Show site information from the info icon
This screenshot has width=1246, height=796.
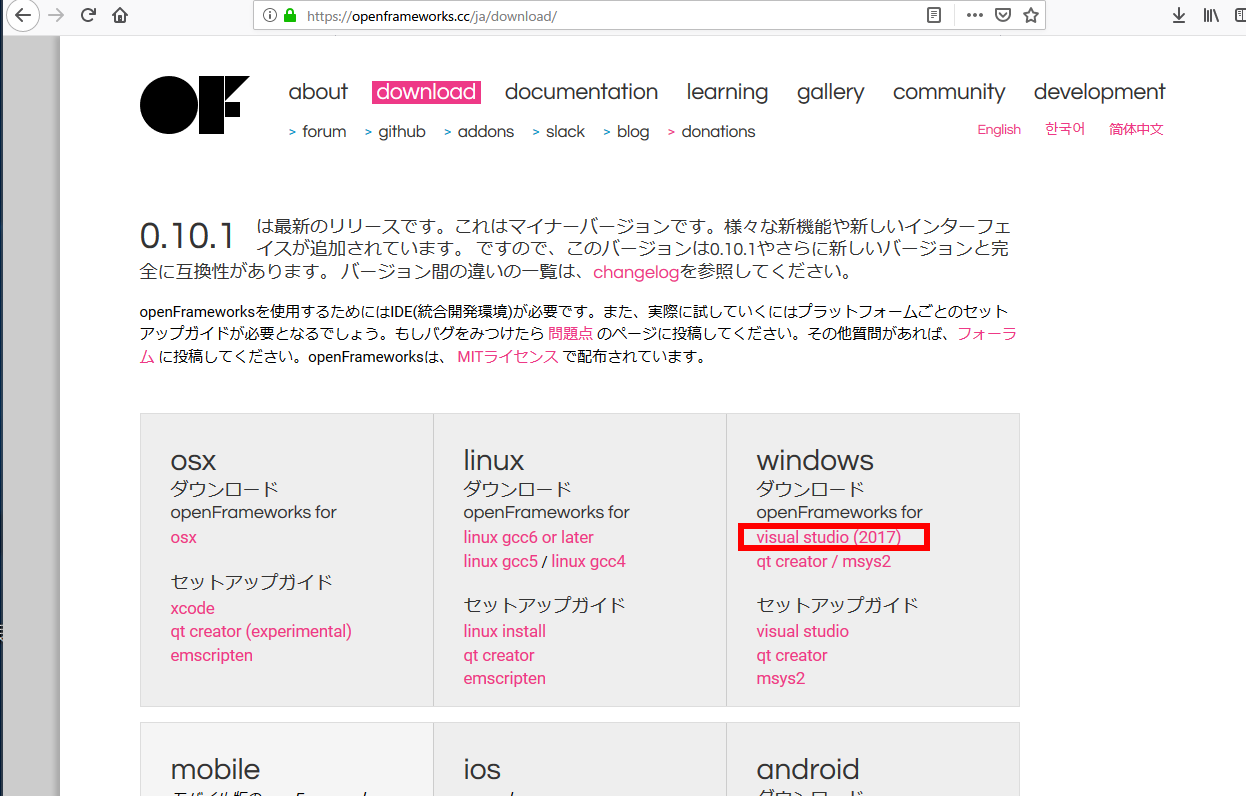pos(270,15)
